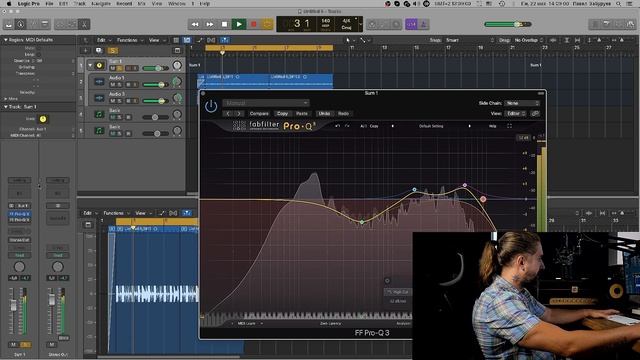
Task: Open the Track menu
Action: (x=80, y=4)
